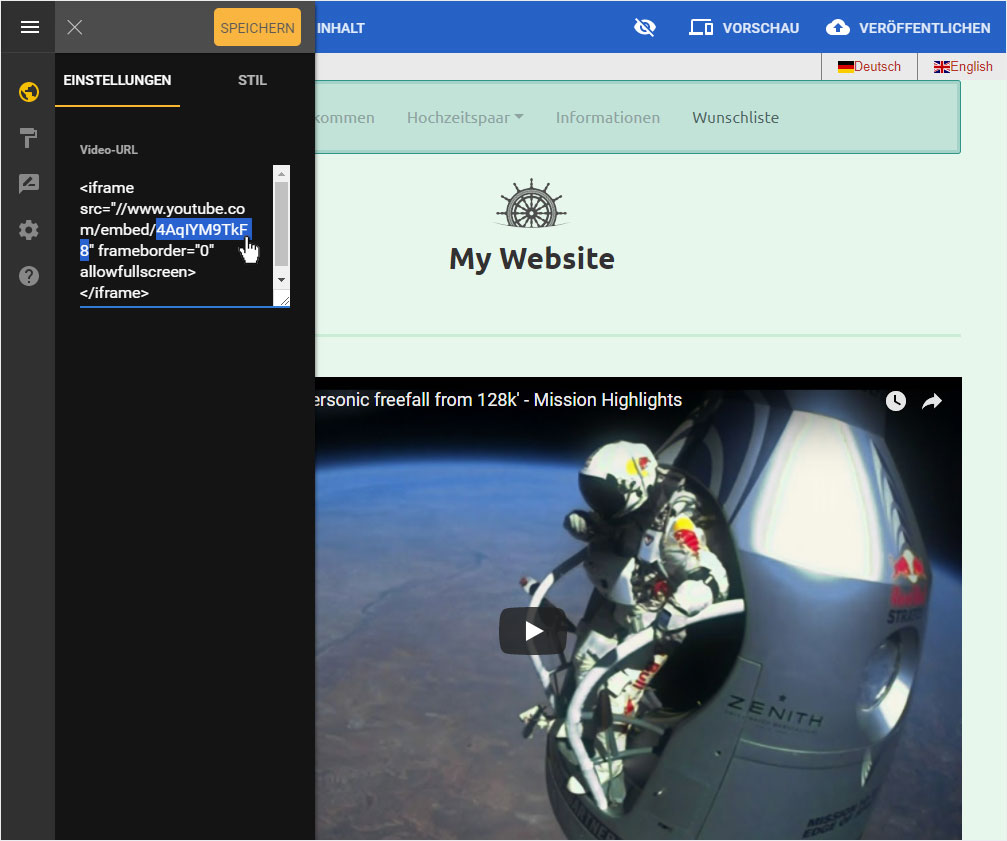
Task: Open the hamburger main menu
Action: 30,27
